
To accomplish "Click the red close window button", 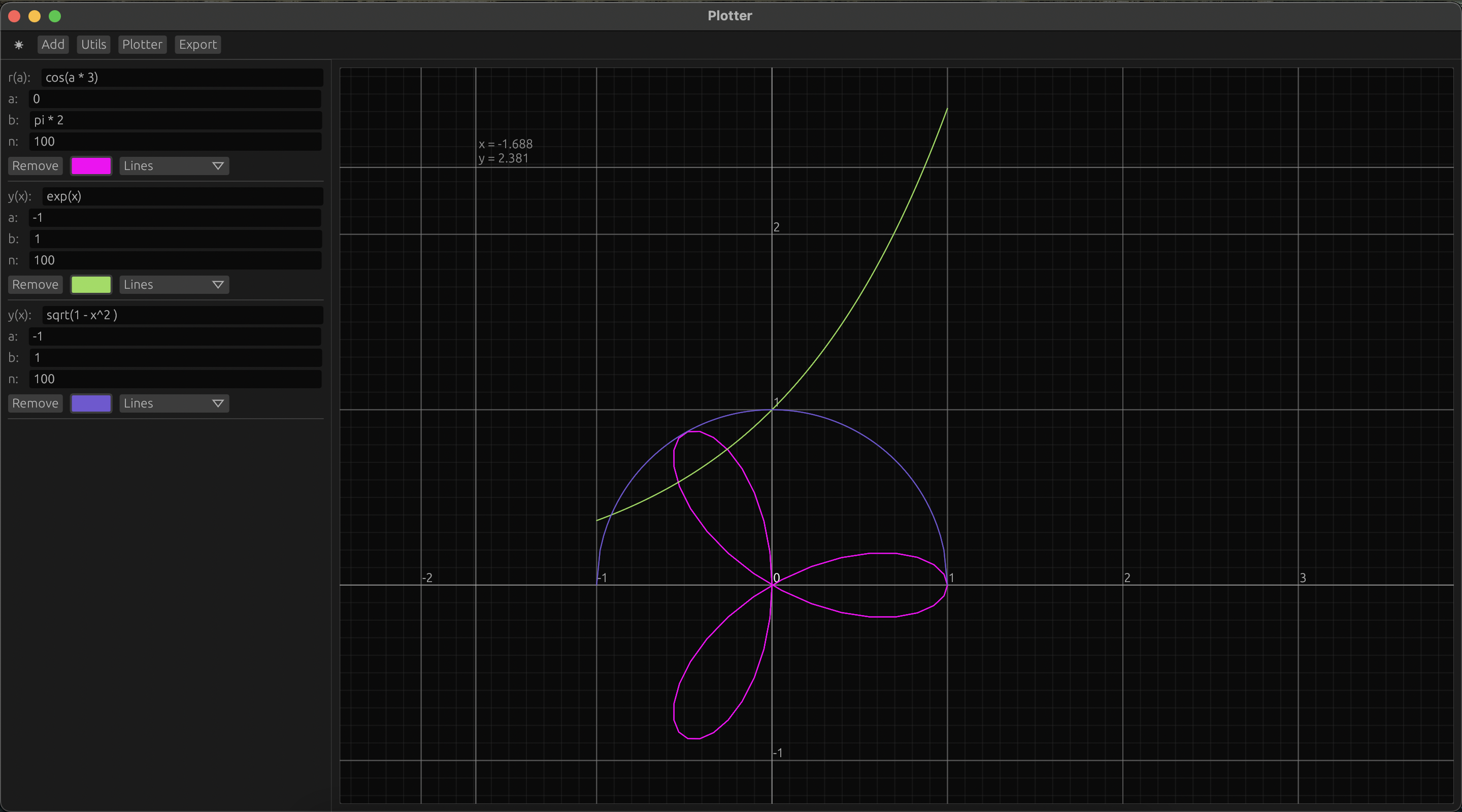I will click(x=15, y=16).
